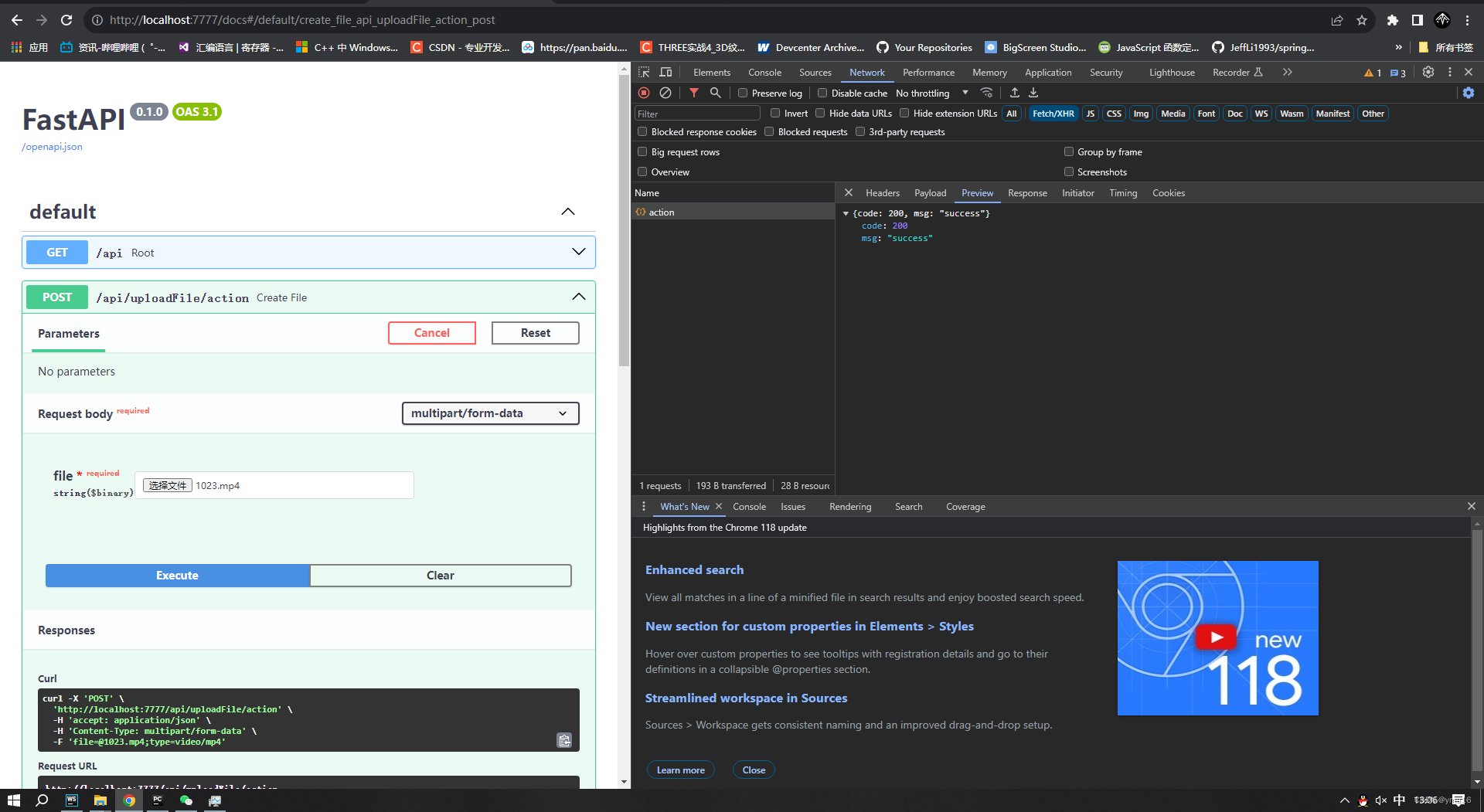
Task: Click Import HAR upload arrow icon
Action: point(1015,93)
